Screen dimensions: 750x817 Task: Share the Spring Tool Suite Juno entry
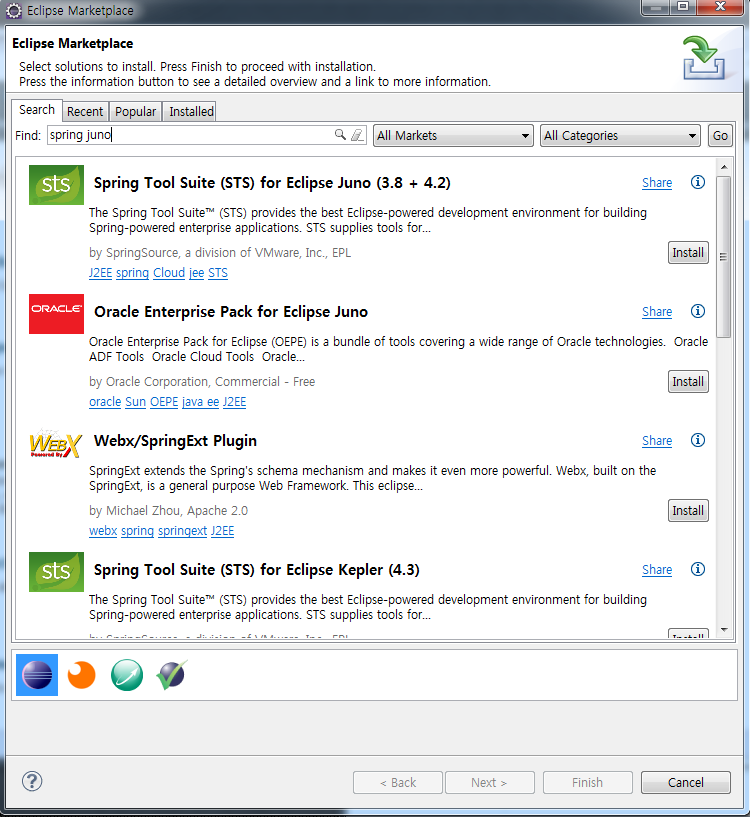657,183
